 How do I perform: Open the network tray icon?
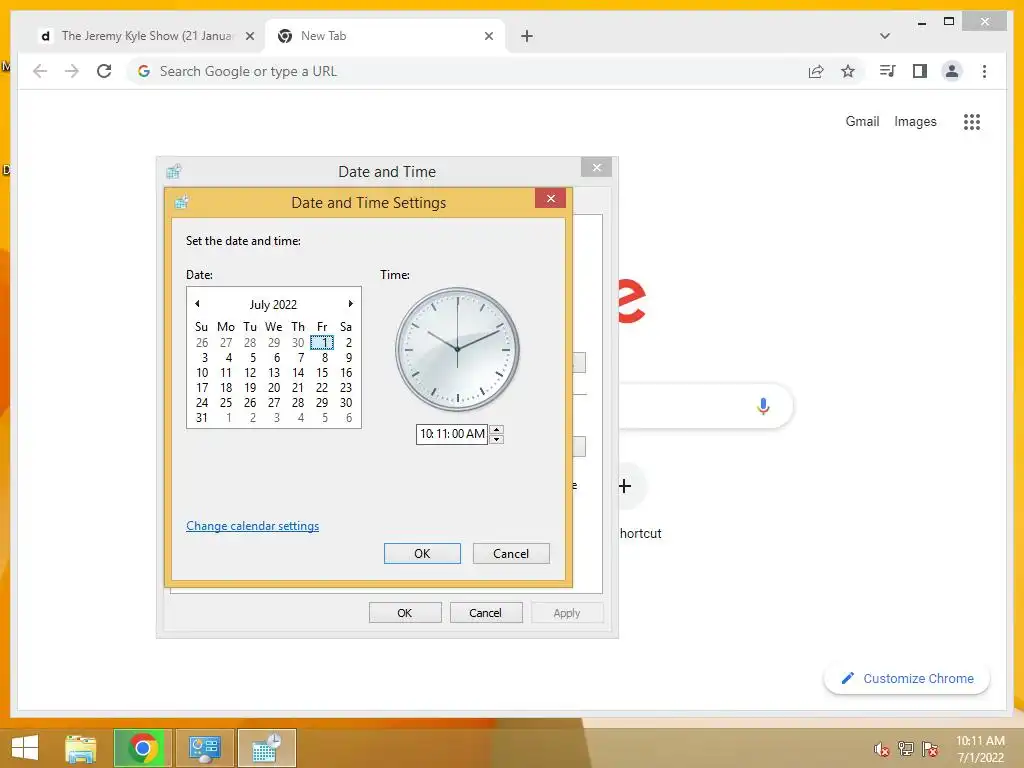pos(905,749)
